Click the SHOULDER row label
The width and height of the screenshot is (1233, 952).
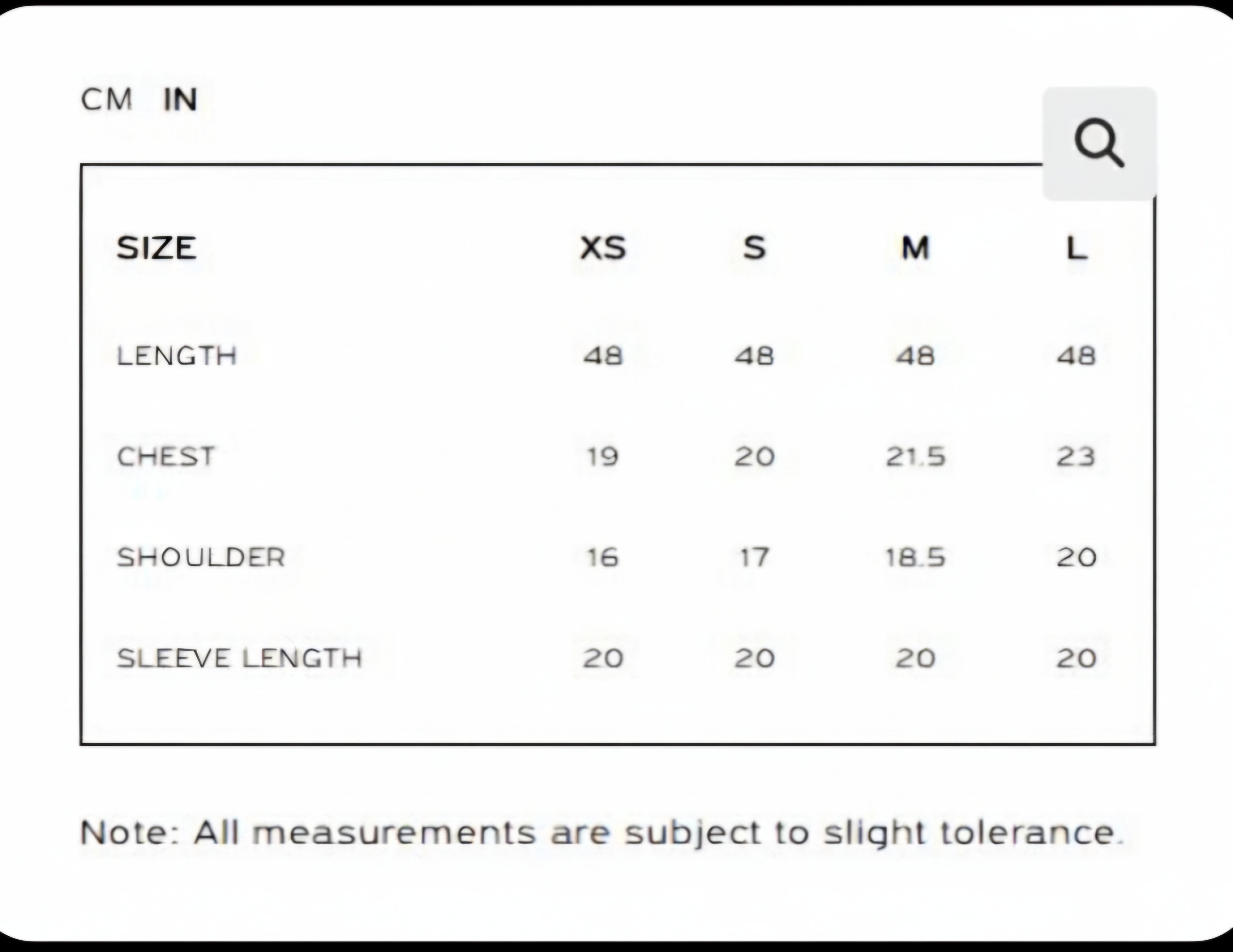pos(201,558)
